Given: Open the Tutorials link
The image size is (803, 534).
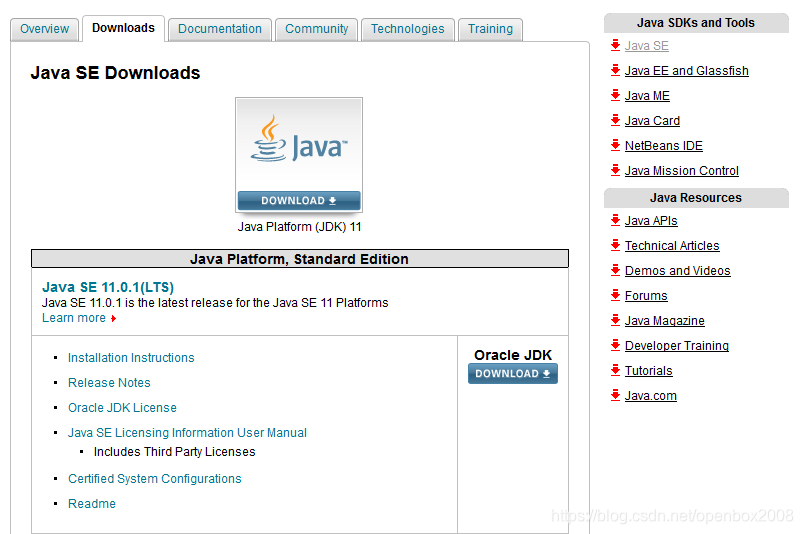Looking at the screenshot, I should click(648, 371).
